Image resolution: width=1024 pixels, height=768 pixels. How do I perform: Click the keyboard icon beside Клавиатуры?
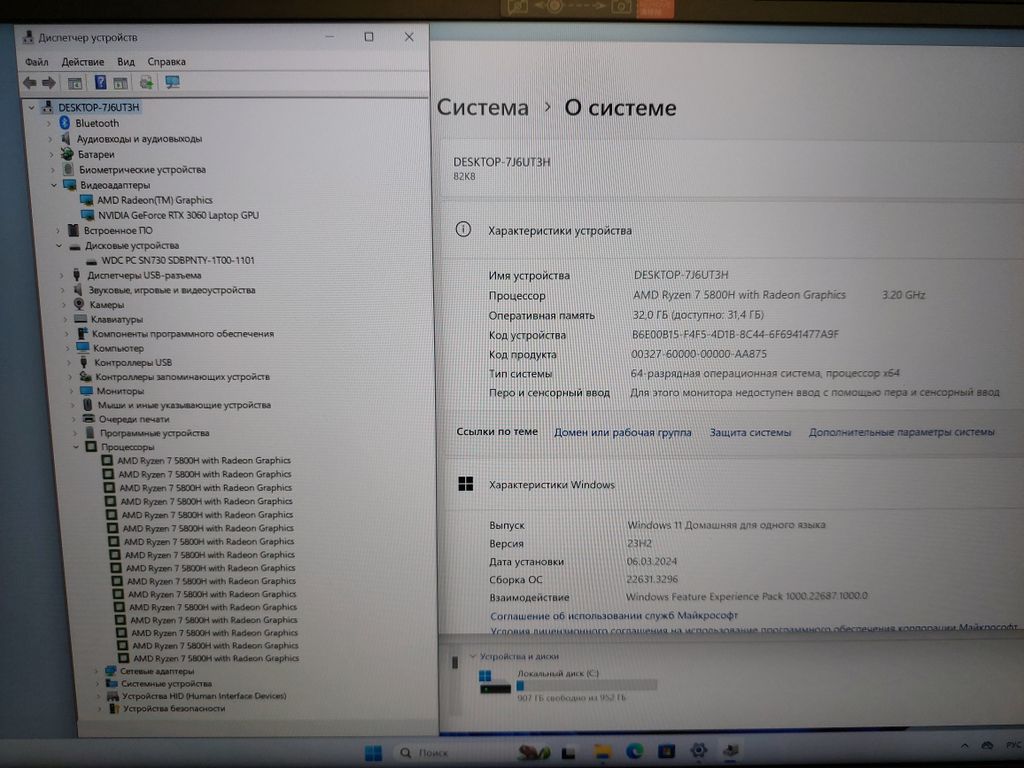pos(81,319)
